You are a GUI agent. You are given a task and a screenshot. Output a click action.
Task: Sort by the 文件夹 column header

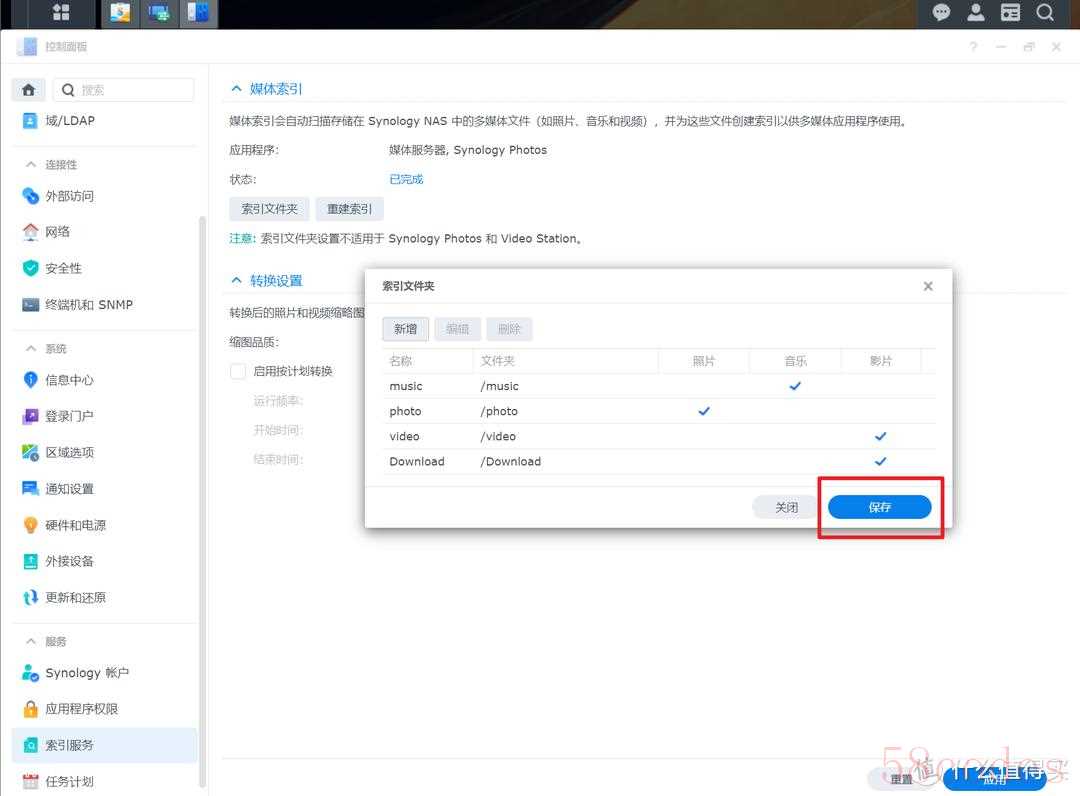565,361
